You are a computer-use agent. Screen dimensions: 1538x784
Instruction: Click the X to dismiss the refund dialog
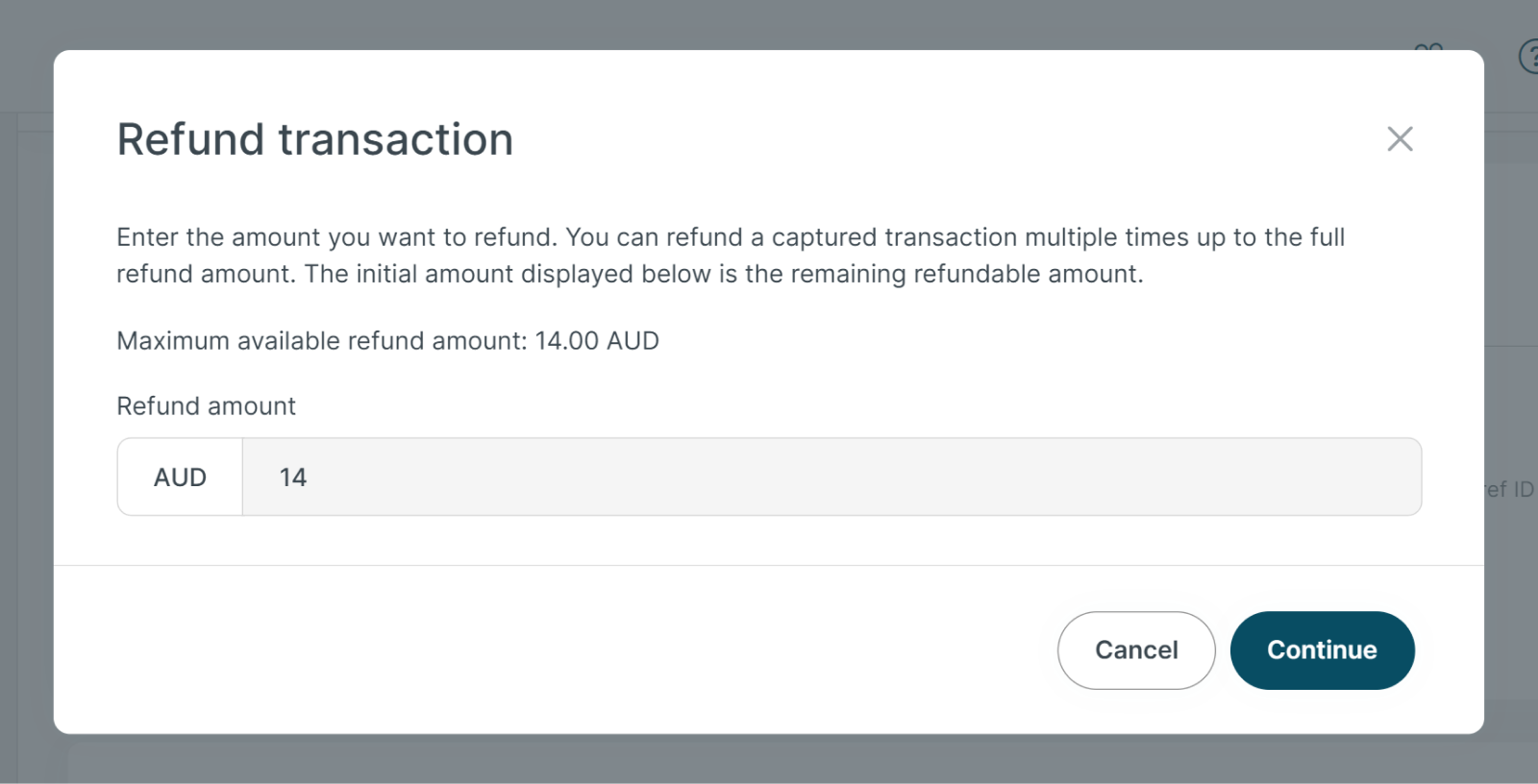coord(1400,138)
